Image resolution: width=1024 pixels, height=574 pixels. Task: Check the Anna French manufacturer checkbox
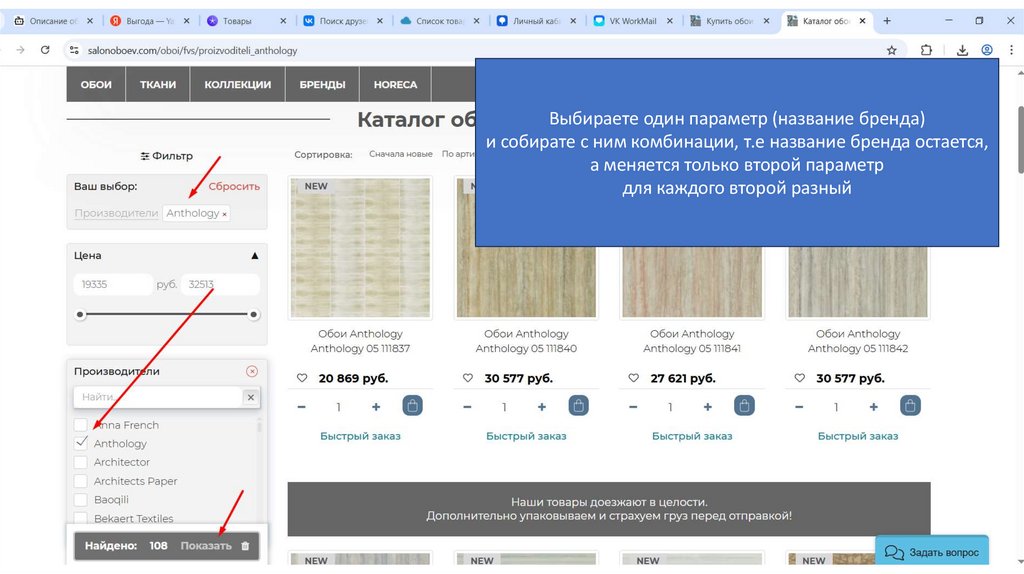(x=80, y=425)
